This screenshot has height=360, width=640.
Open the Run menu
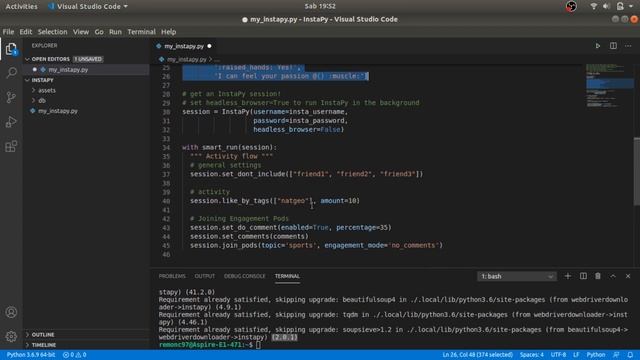[115, 32]
